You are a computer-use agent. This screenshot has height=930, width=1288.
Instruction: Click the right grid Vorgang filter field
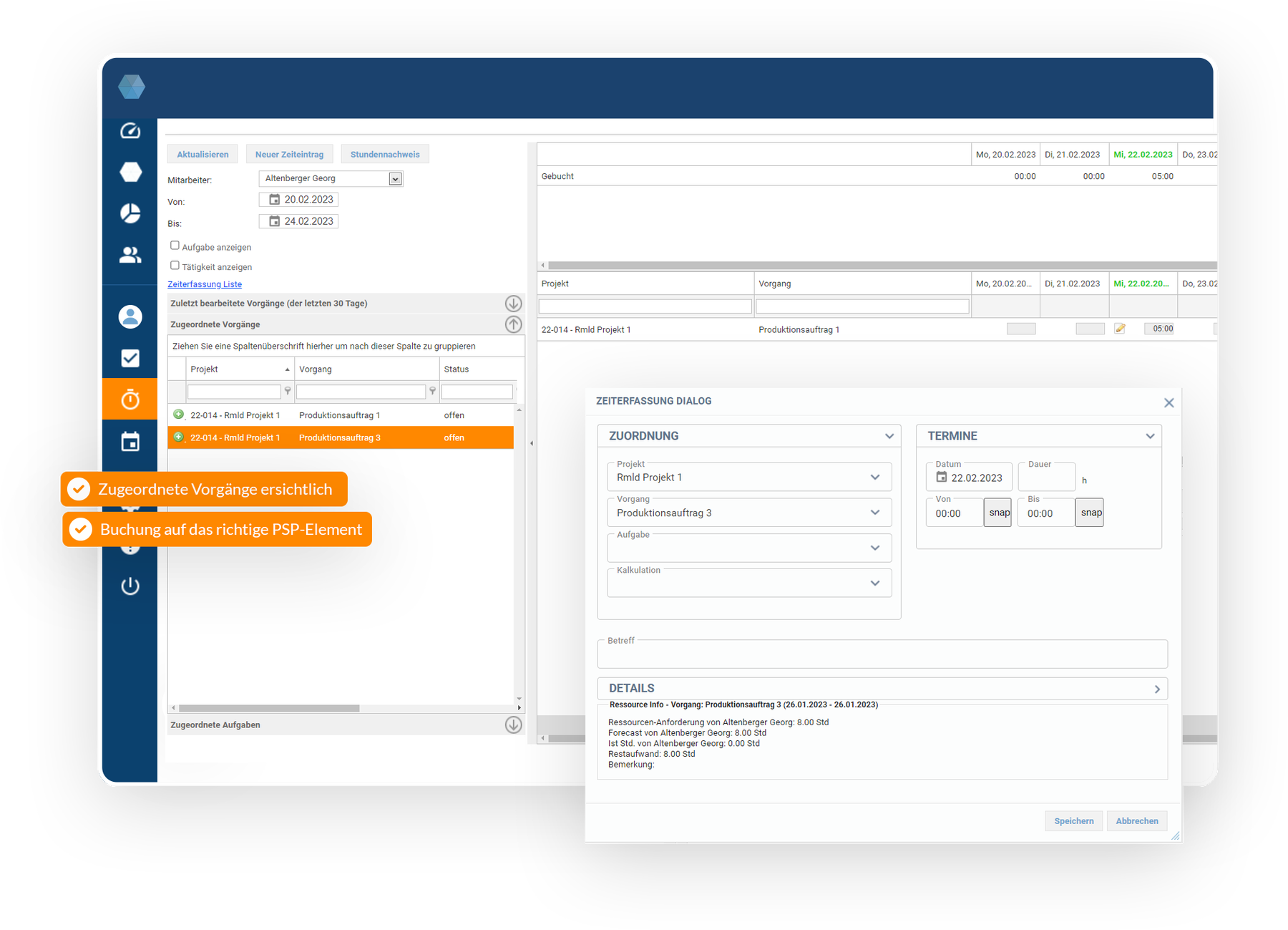pyautogui.click(x=862, y=306)
